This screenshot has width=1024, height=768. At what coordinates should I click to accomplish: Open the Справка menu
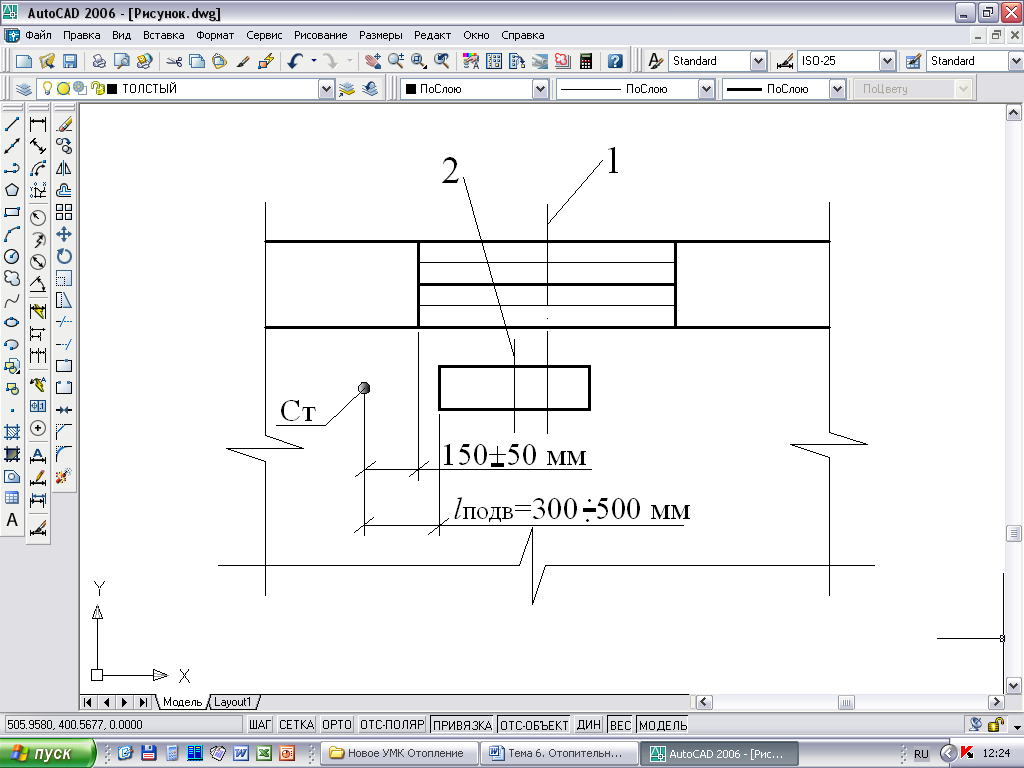pos(522,35)
